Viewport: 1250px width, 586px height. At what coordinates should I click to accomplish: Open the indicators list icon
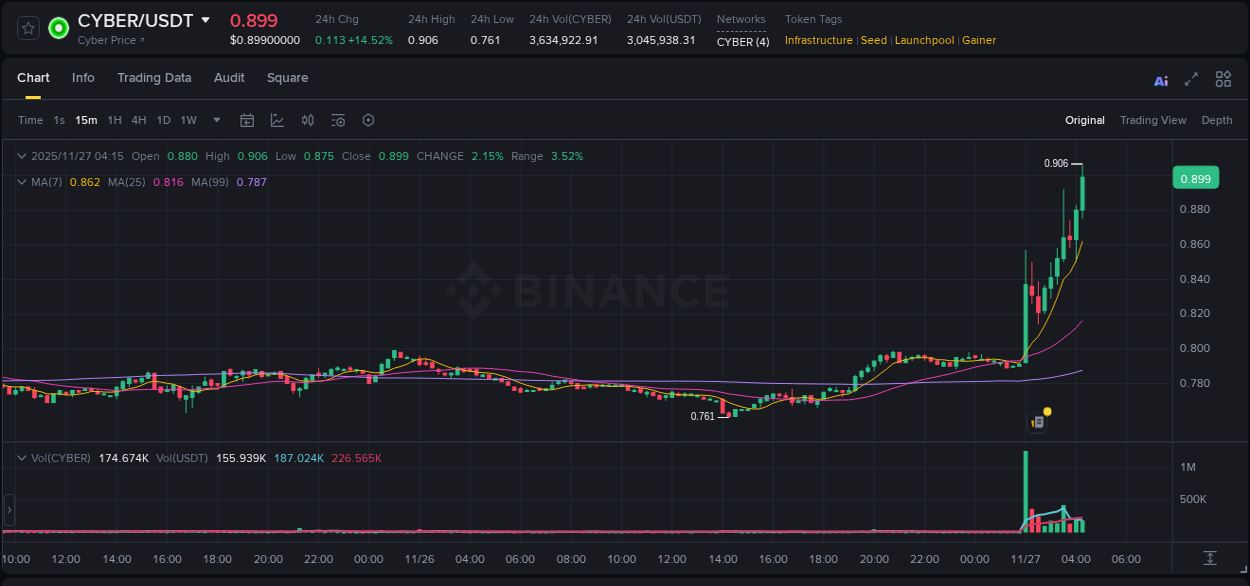[338, 120]
